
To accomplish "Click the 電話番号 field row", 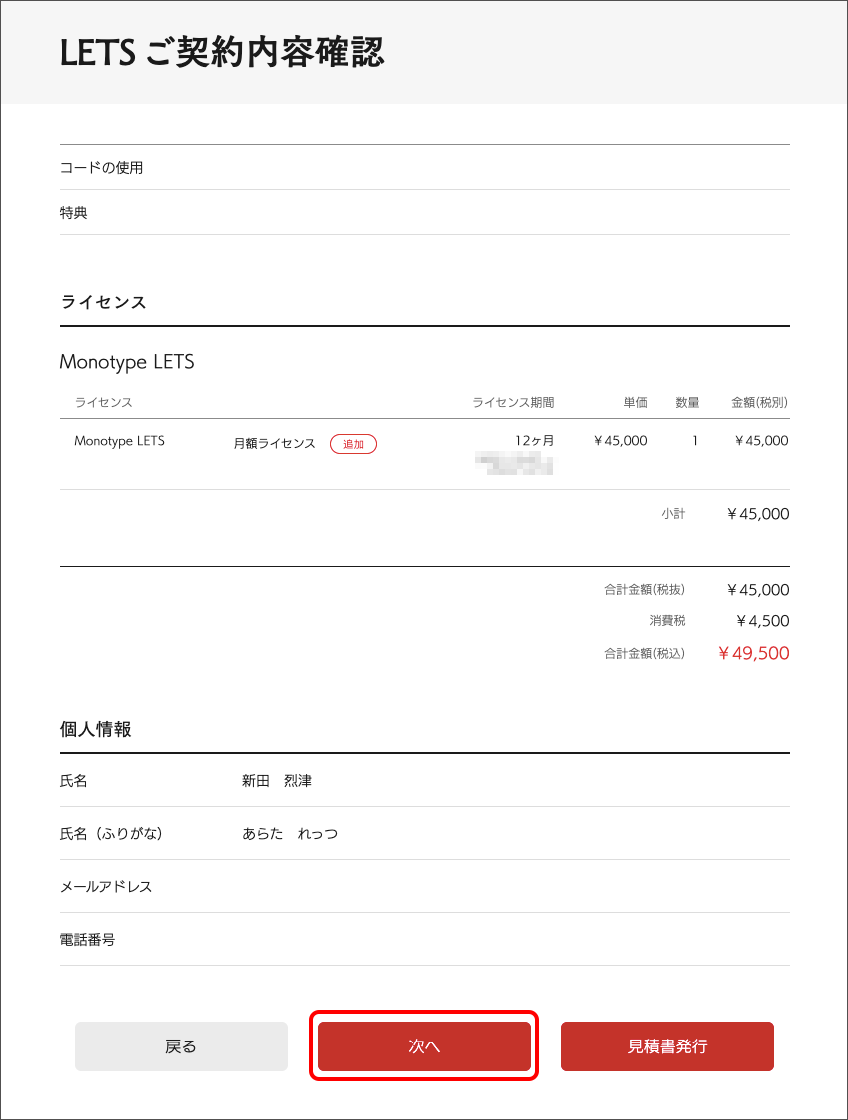I will [88, 939].
